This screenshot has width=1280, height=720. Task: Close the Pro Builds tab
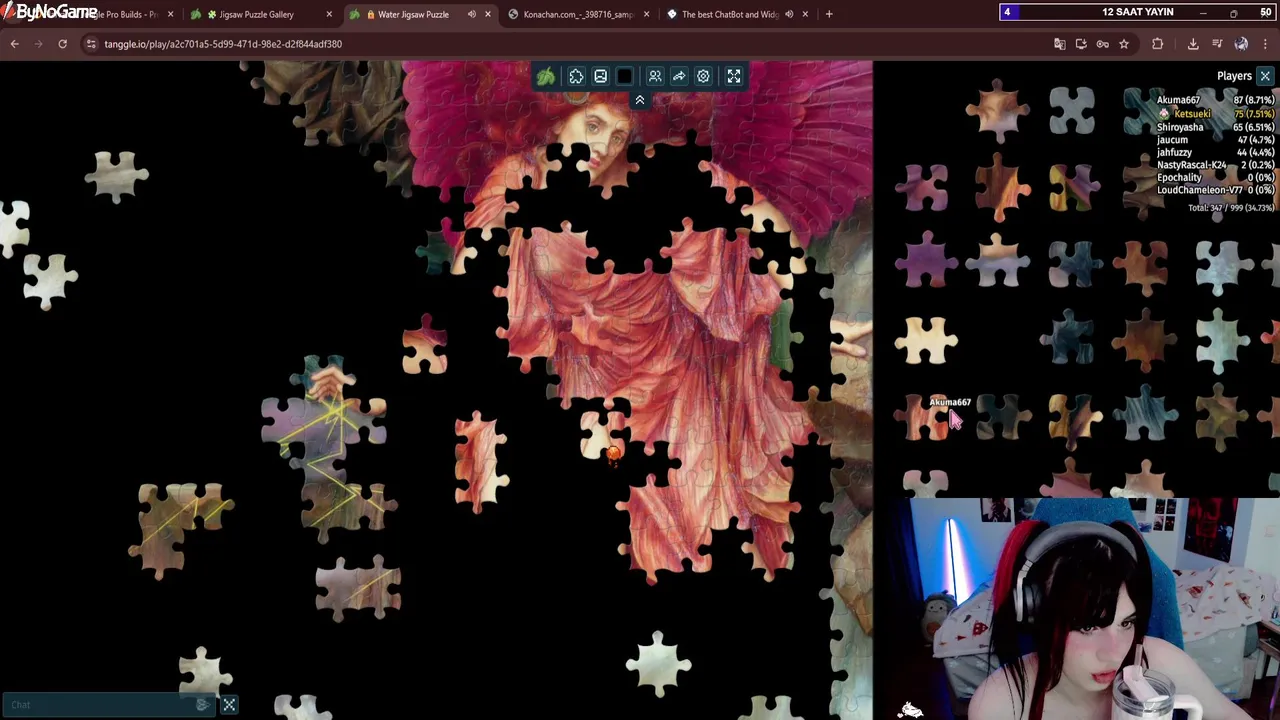(170, 14)
